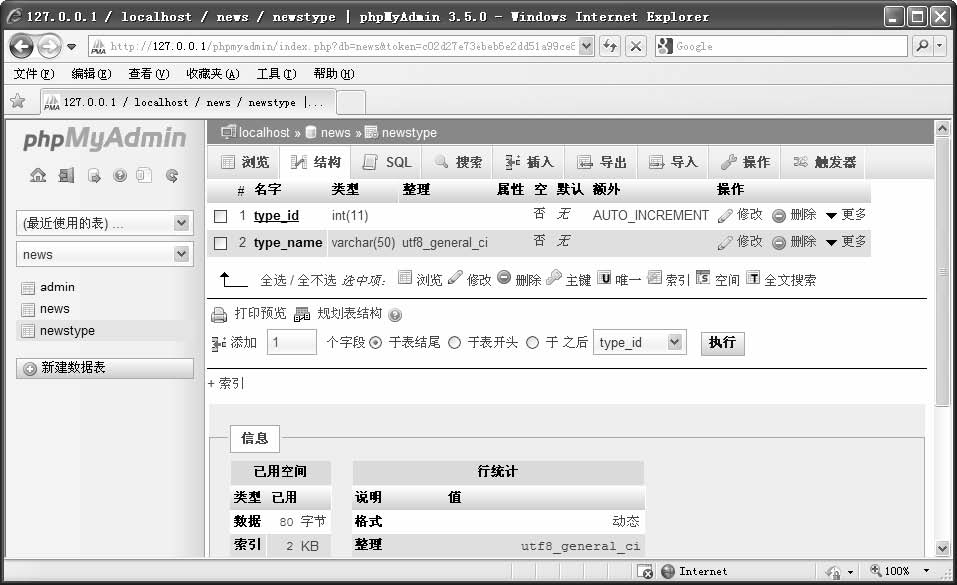
Task: Click delete icon for type_name row
Action: (779, 242)
